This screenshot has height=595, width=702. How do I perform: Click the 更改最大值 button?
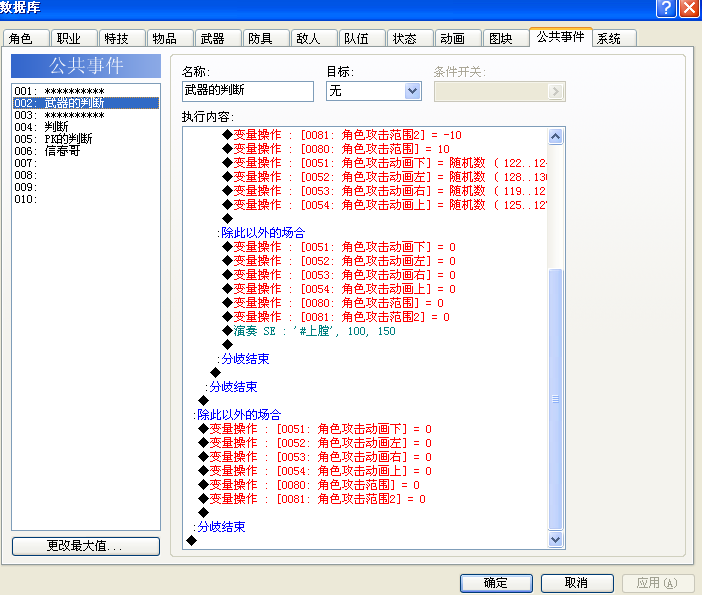(x=86, y=546)
